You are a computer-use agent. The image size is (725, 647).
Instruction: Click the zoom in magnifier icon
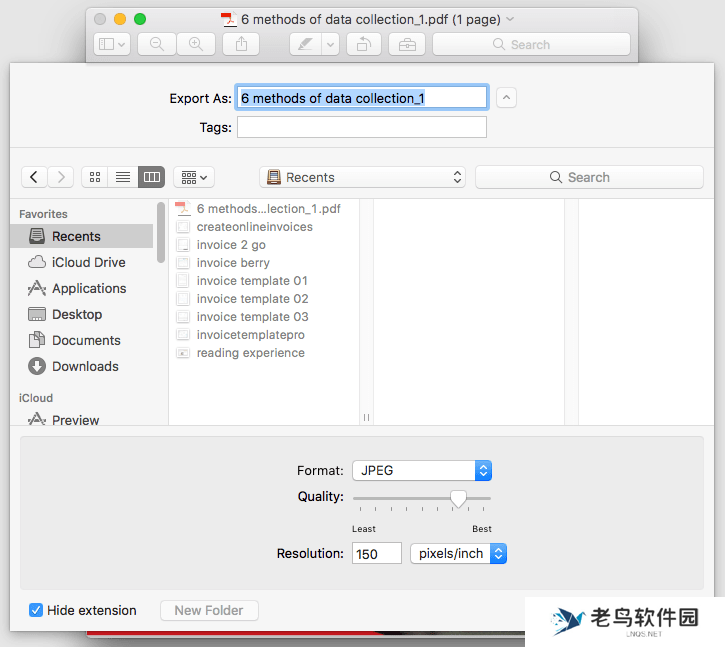196,44
